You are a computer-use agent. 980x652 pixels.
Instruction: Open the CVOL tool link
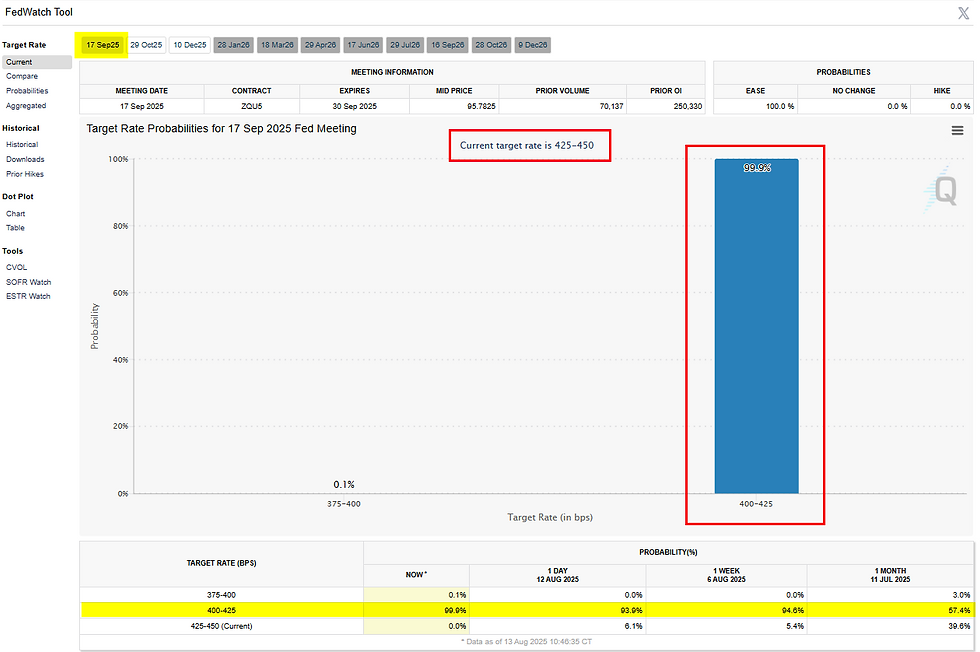pyautogui.click(x=16, y=268)
